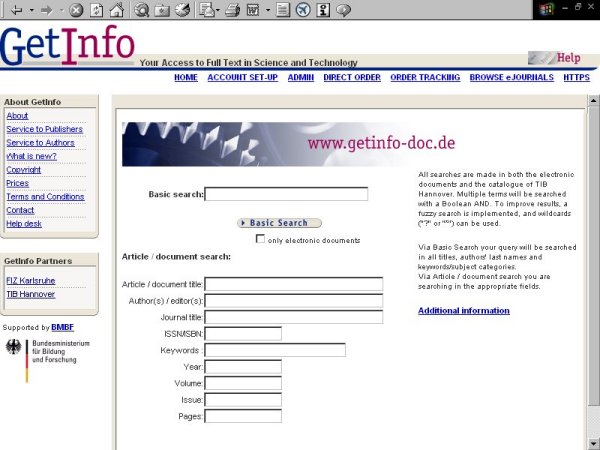Open the Favorites folder icon
Screen dimensions: 600x450
pos(162,10)
